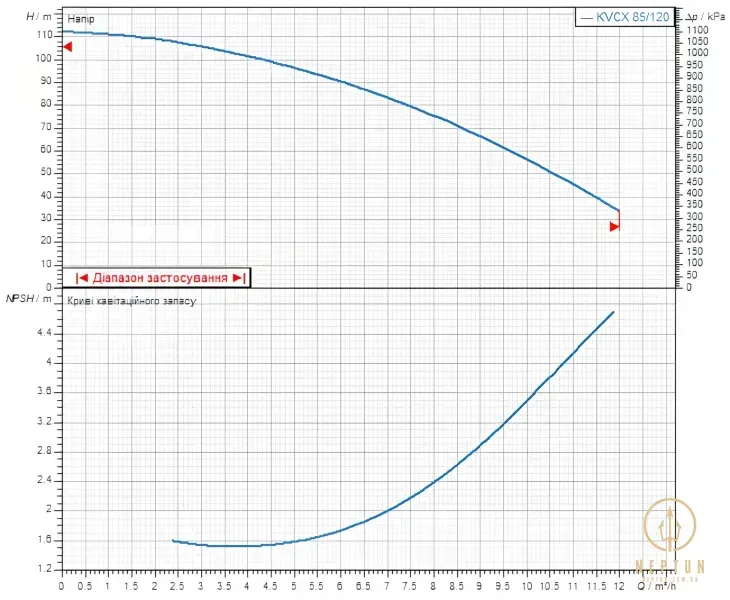Click the right arrow in Діапазон застосування
This screenshot has width=730, height=600.
coord(239,278)
